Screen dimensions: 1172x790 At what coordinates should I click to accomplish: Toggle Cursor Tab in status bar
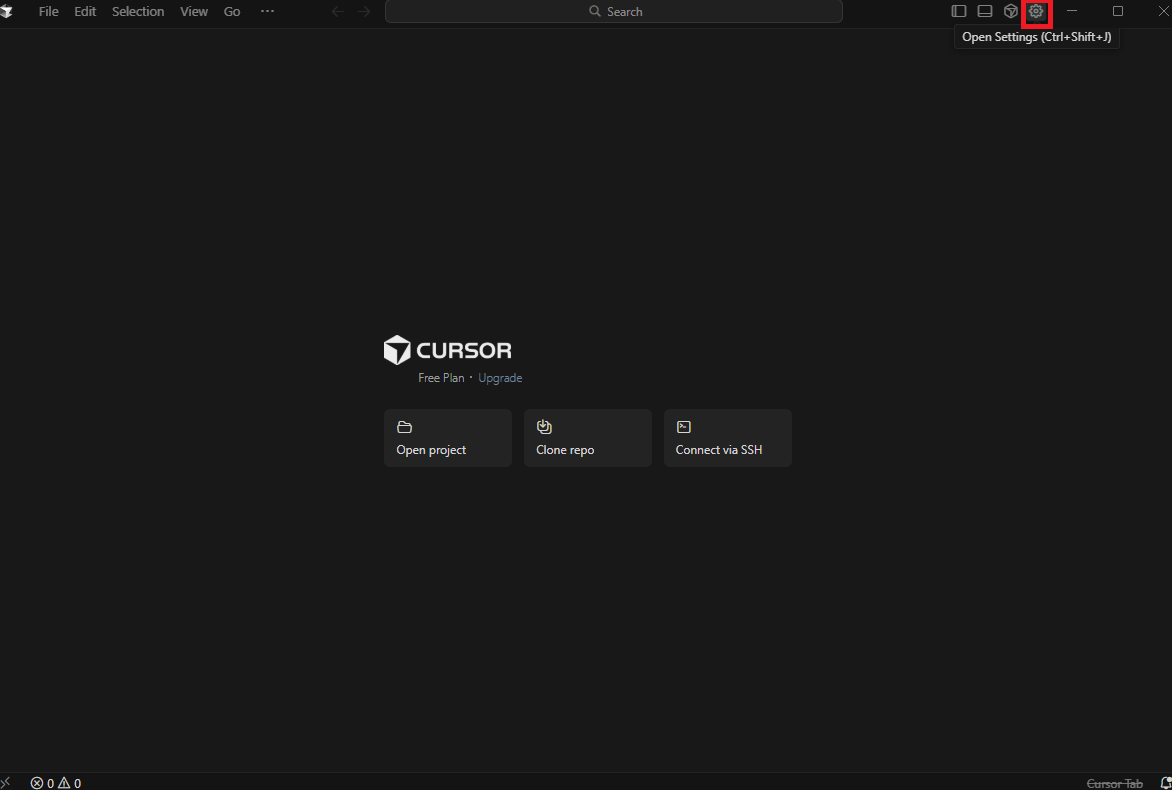pyautogui.click(x=1114, y=783)
